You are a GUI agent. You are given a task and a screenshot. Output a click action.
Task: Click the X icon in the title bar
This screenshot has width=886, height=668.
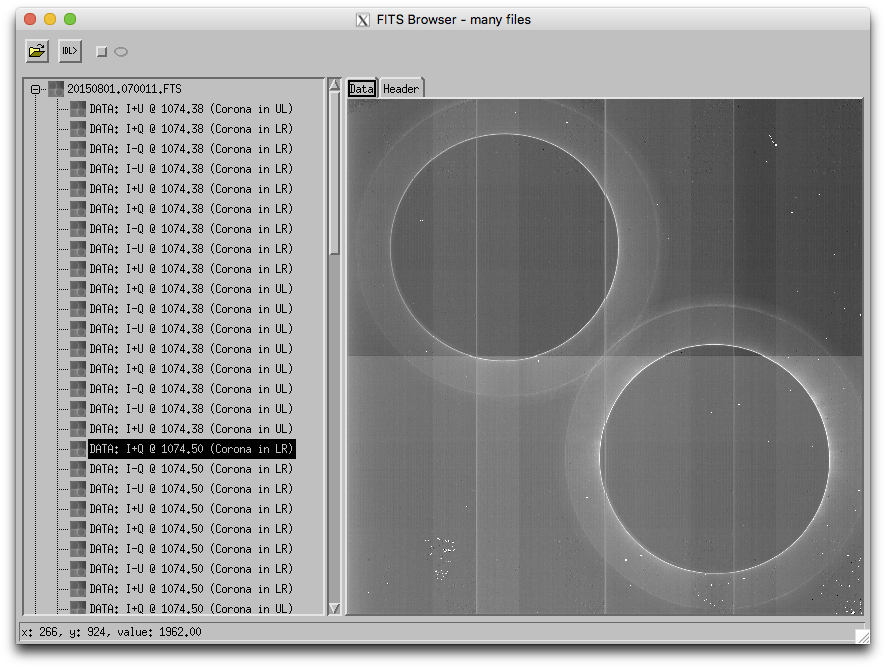coord(361,19)
